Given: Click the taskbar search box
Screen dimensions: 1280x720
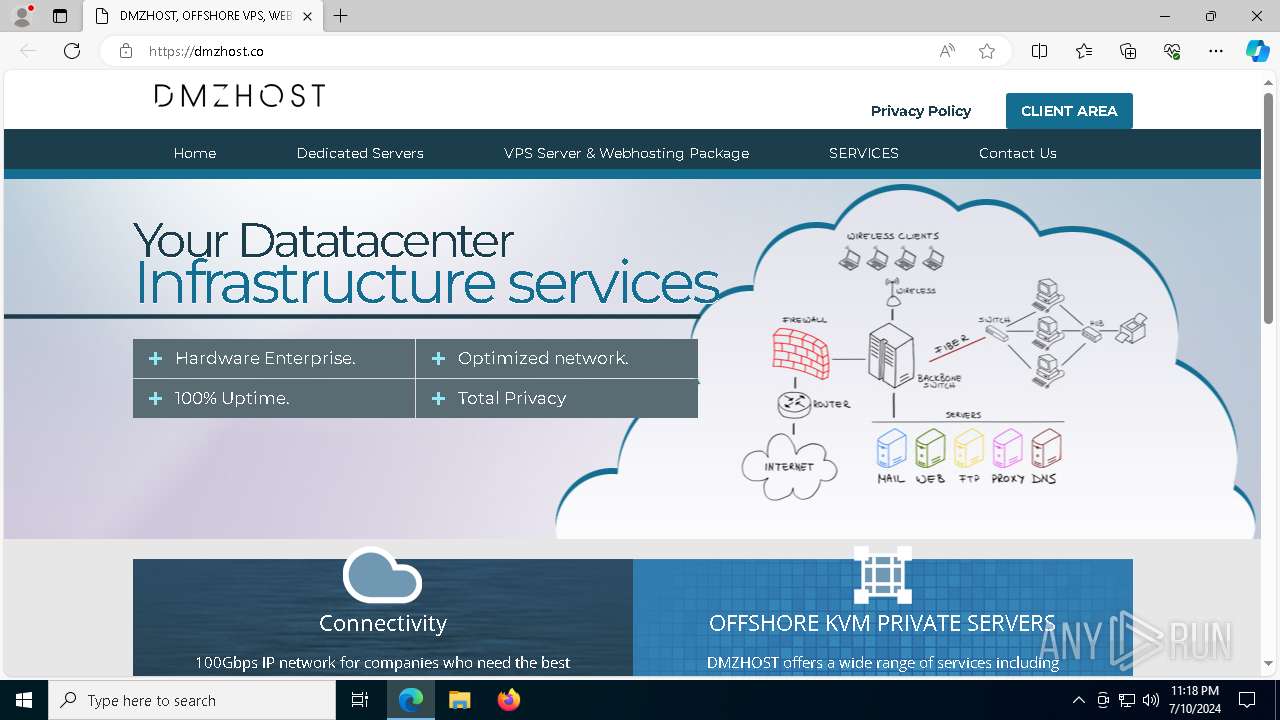Looking at the screenshot, I should point(192,700).
